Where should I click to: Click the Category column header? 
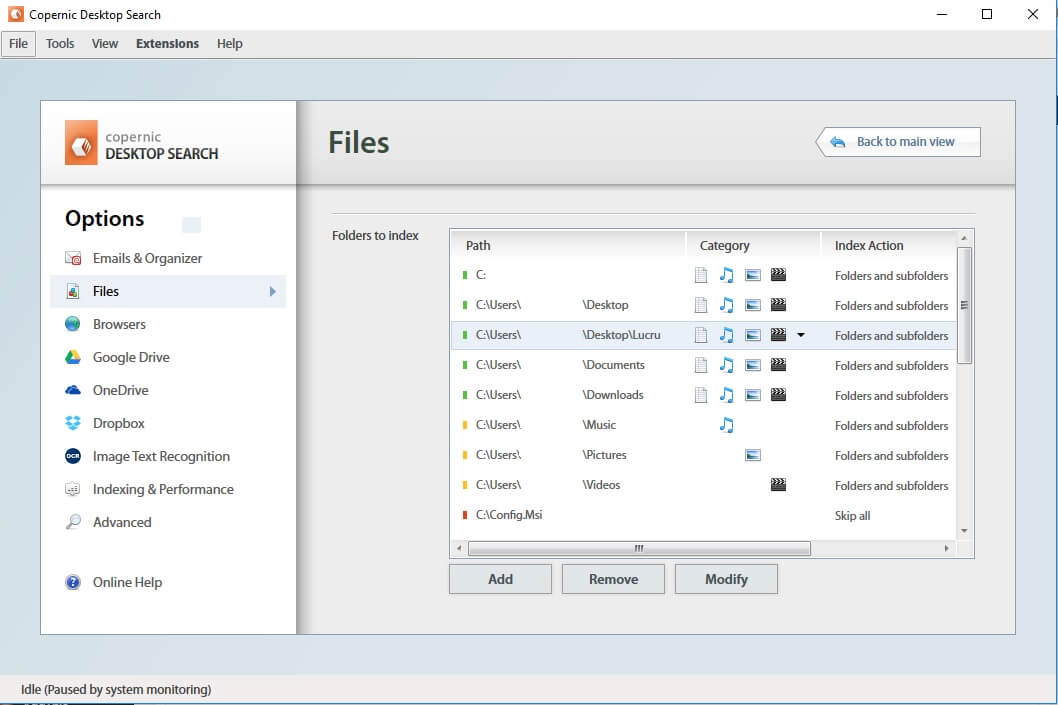point(753,246)
